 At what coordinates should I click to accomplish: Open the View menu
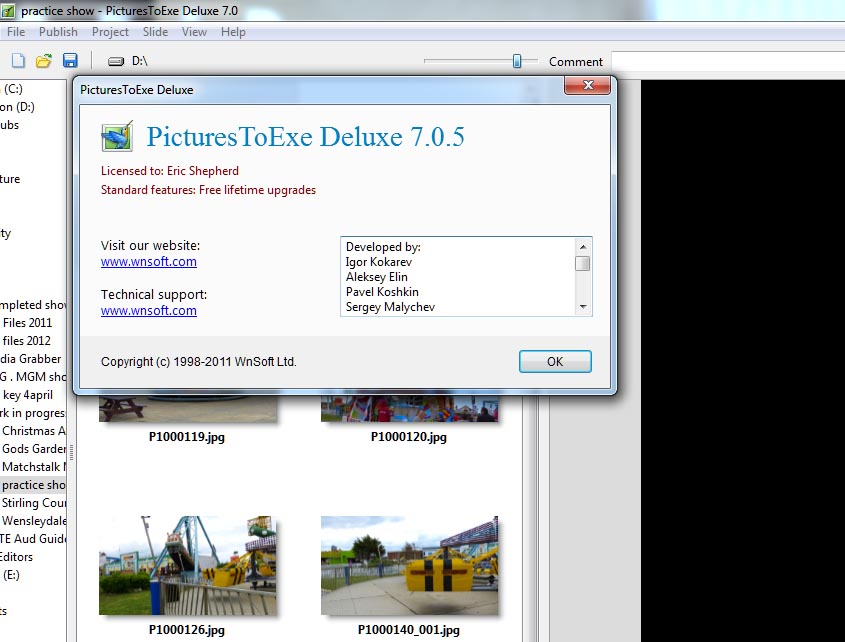(x=194, y=32)
